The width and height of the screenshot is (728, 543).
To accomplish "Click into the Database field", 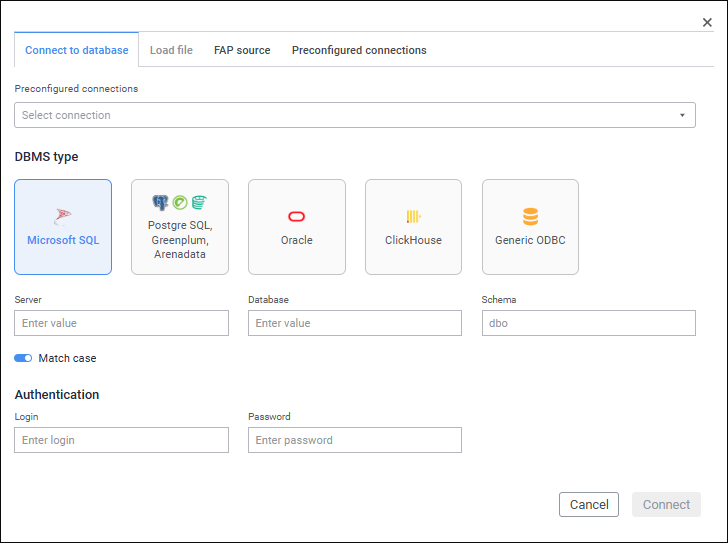I will tap(355, 323).
